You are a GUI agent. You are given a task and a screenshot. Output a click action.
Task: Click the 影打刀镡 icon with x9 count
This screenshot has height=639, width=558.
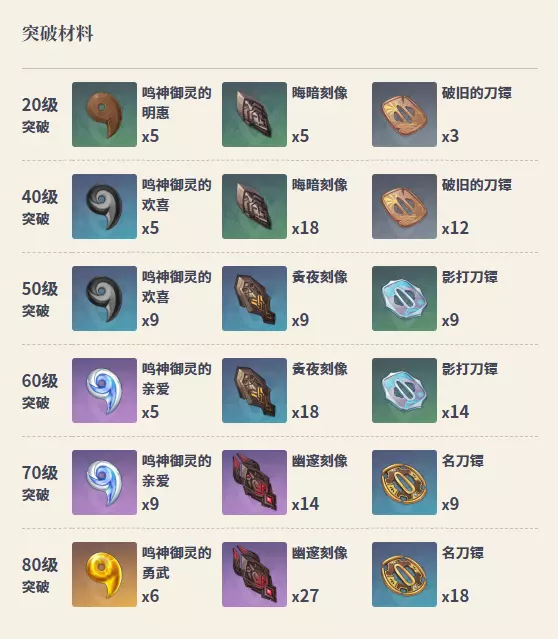(404, 299)
